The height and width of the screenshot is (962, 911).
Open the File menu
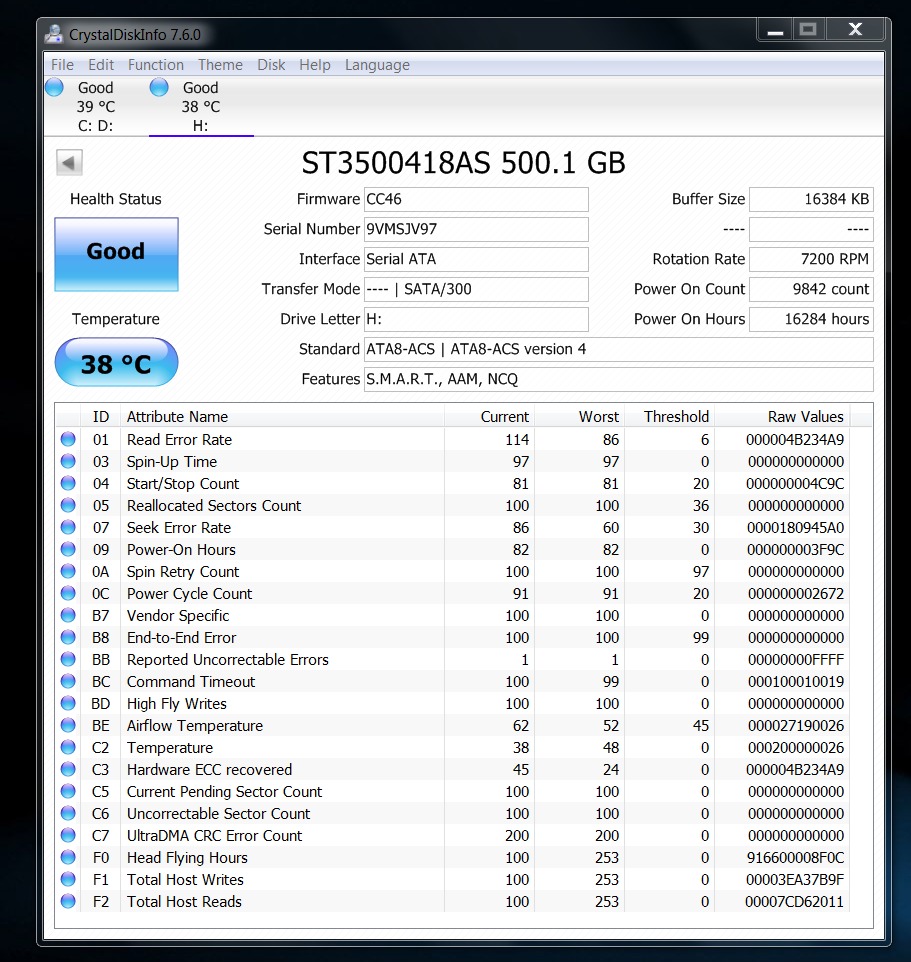click(x=62, y=65)
